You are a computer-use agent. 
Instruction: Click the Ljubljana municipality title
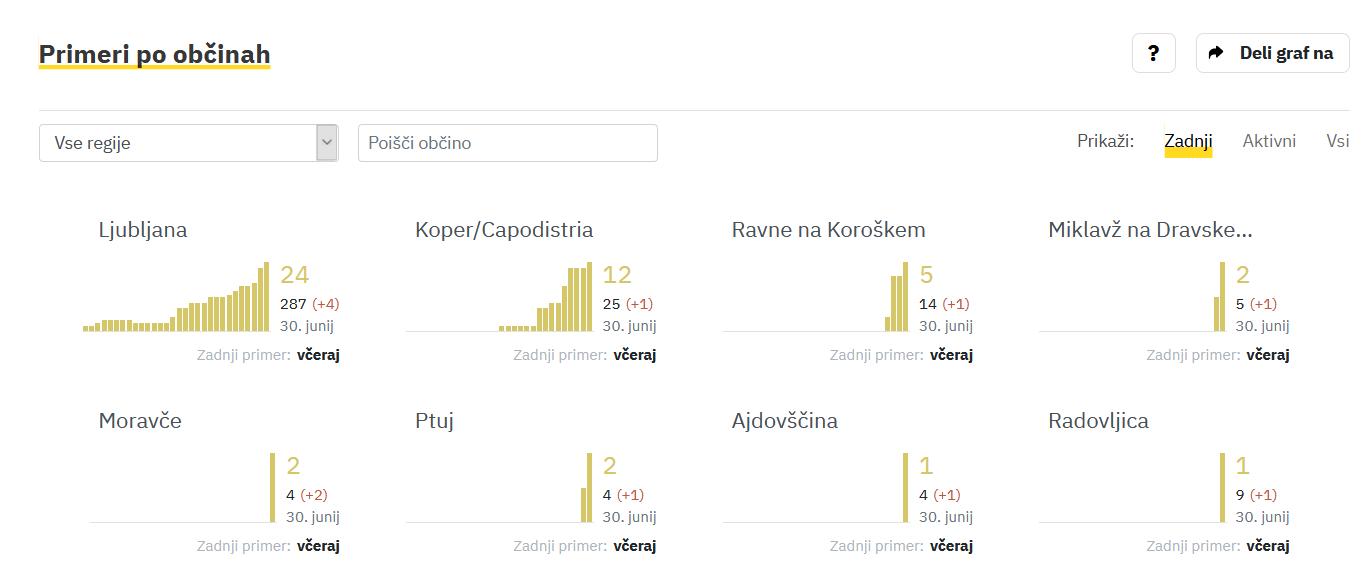(x=143, y=230)
